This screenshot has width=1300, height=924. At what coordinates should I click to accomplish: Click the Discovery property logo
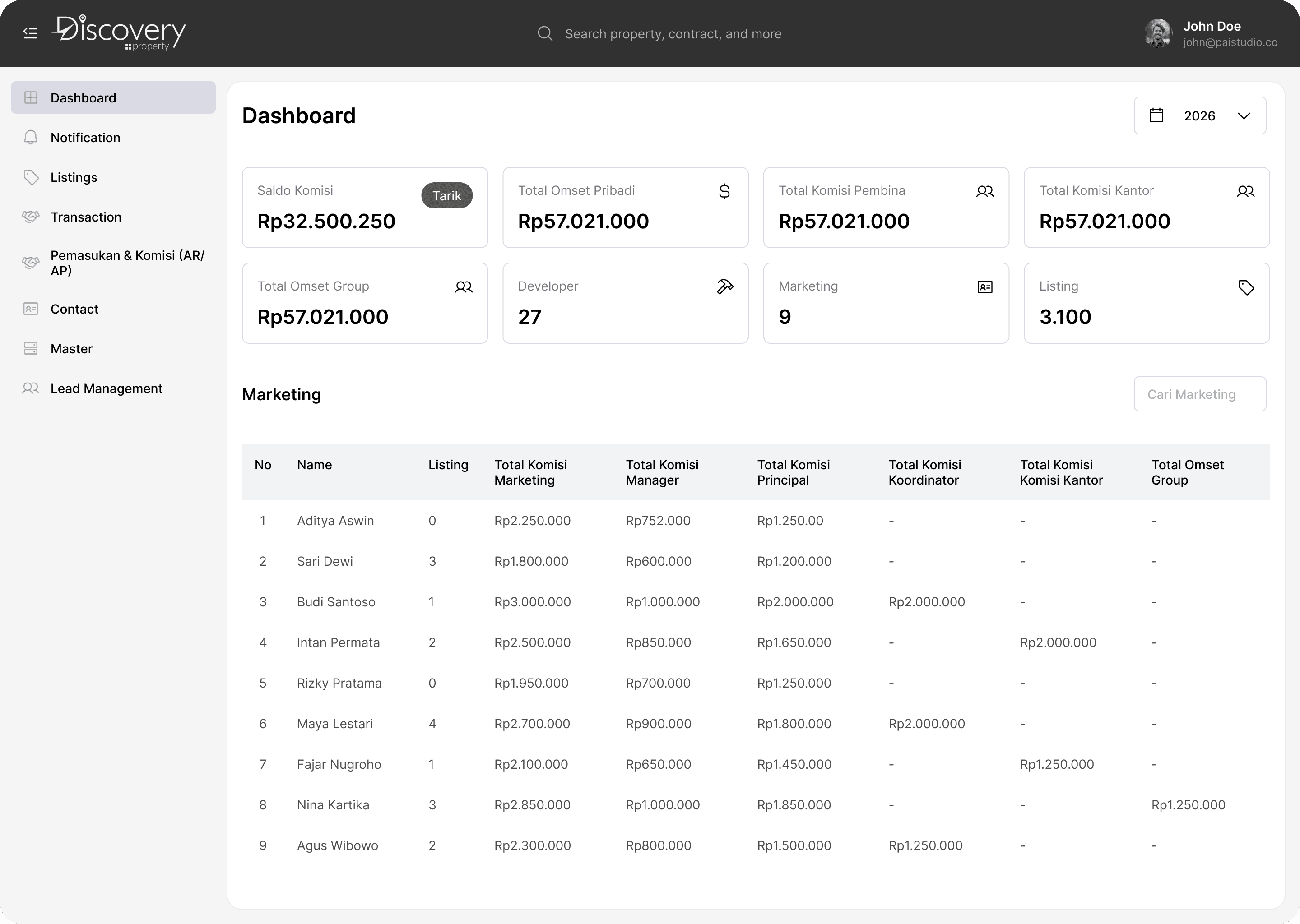[x=119, y=32]
